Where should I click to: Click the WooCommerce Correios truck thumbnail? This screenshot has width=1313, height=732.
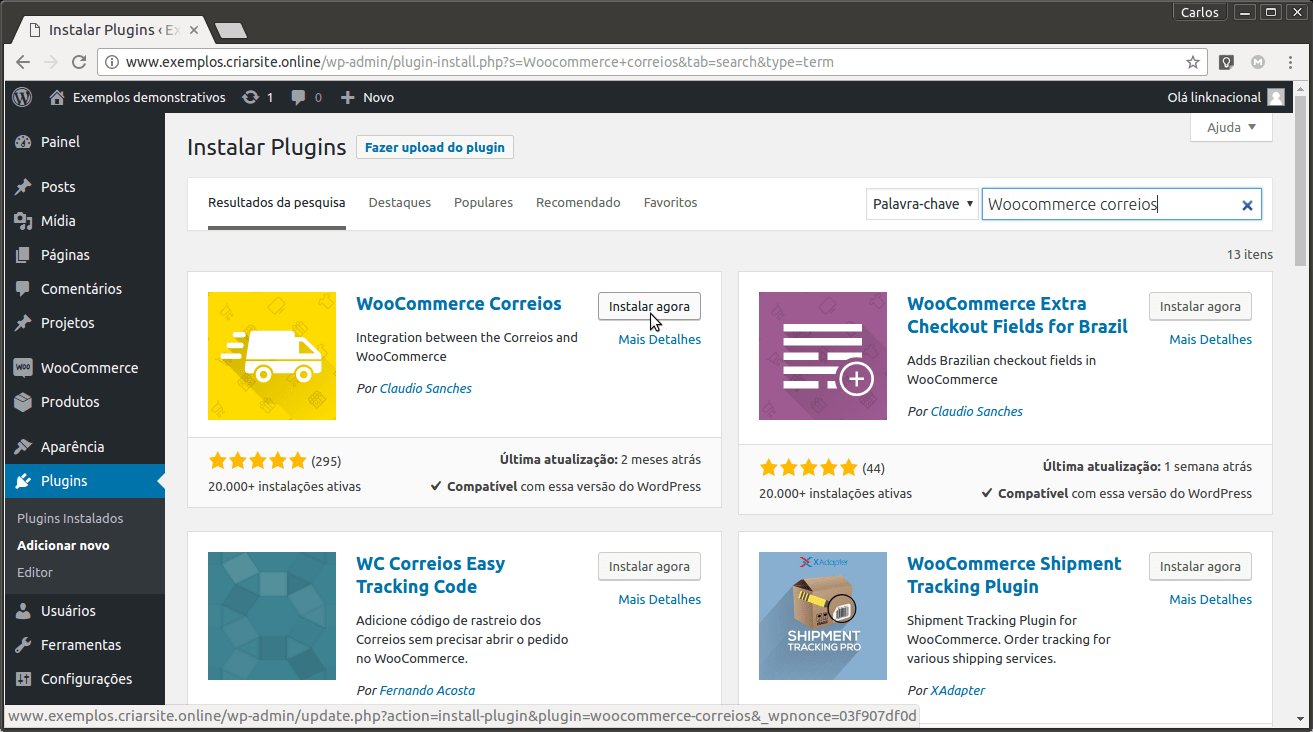click(x=272, y=356)
